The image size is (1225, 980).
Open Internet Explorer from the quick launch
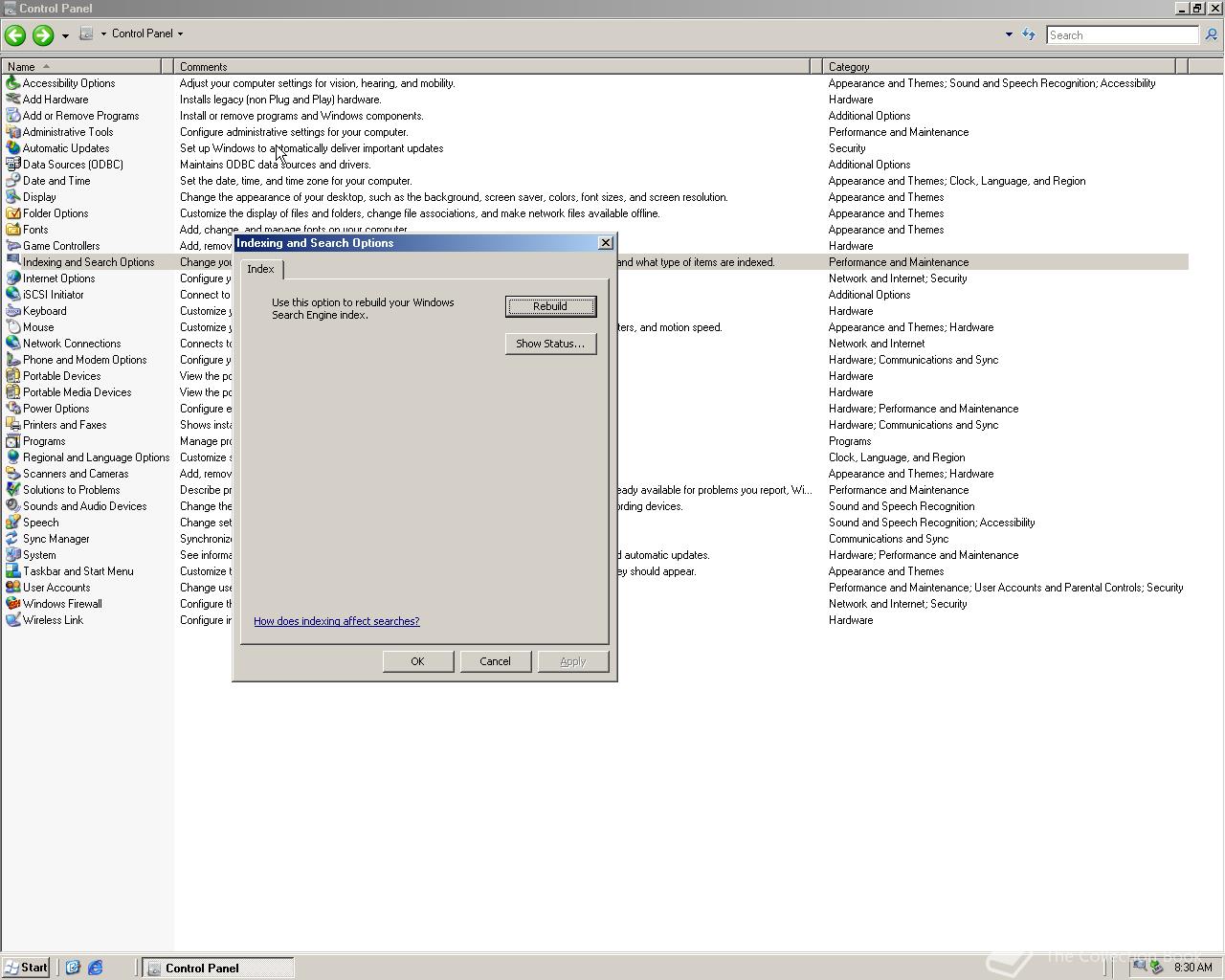[x=96, y=968]
